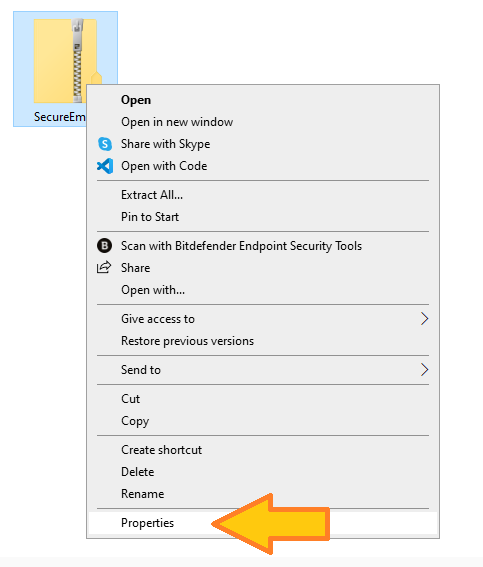Choose Rename from context menu
This screenshot has width=483, height=567.
tap(142, 494)
